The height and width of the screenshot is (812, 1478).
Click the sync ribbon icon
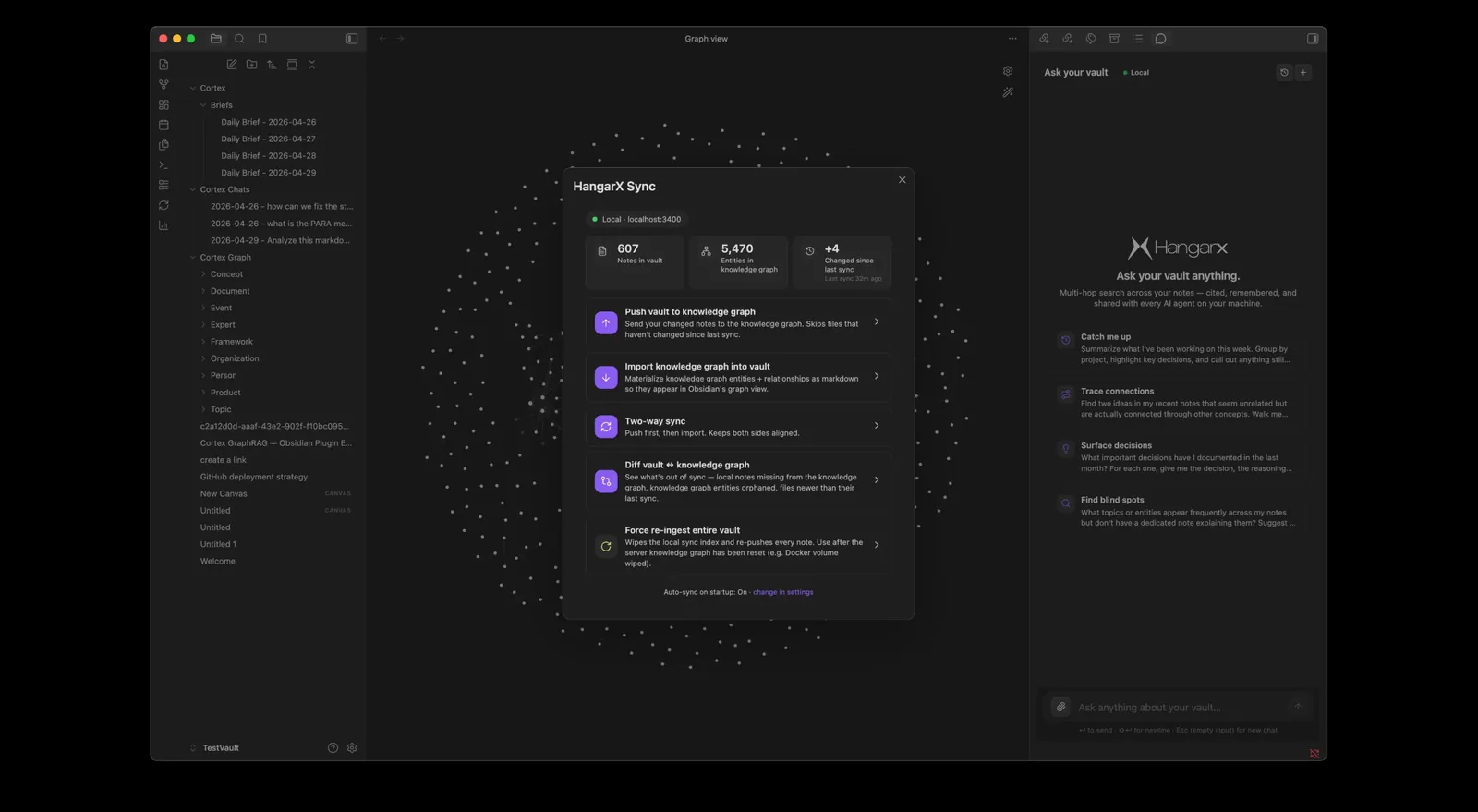(x=164, y=205)
